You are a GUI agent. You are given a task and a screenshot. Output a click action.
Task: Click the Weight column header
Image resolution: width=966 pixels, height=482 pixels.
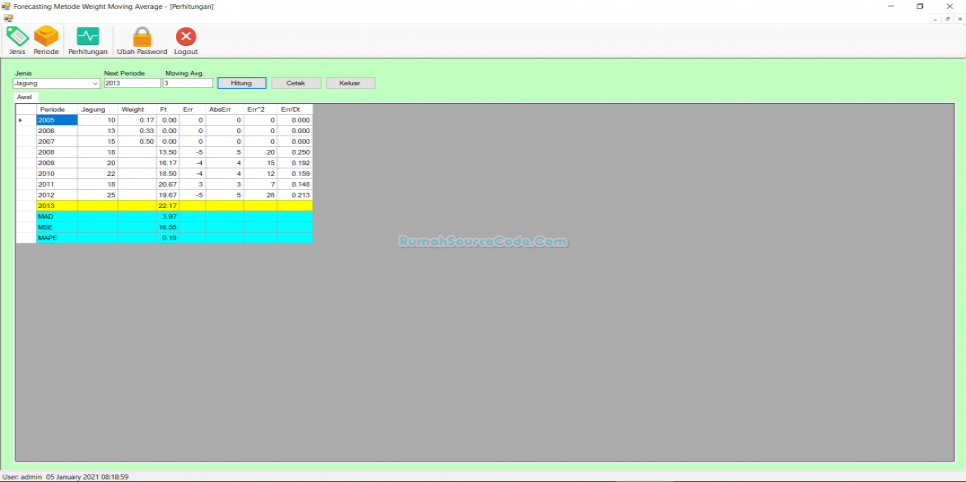click(133, 109)
